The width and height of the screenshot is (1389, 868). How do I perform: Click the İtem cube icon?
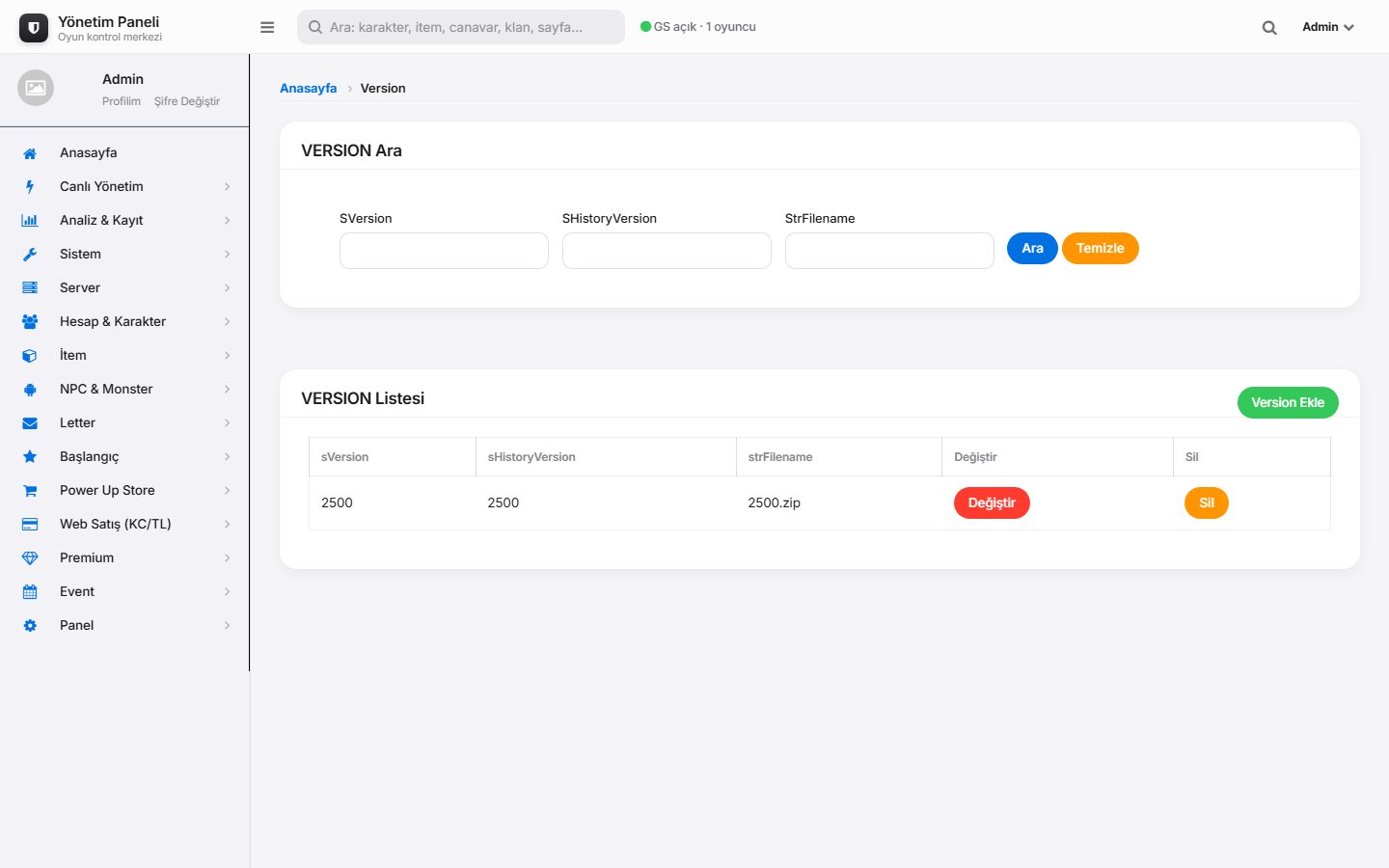pos(30,356)
